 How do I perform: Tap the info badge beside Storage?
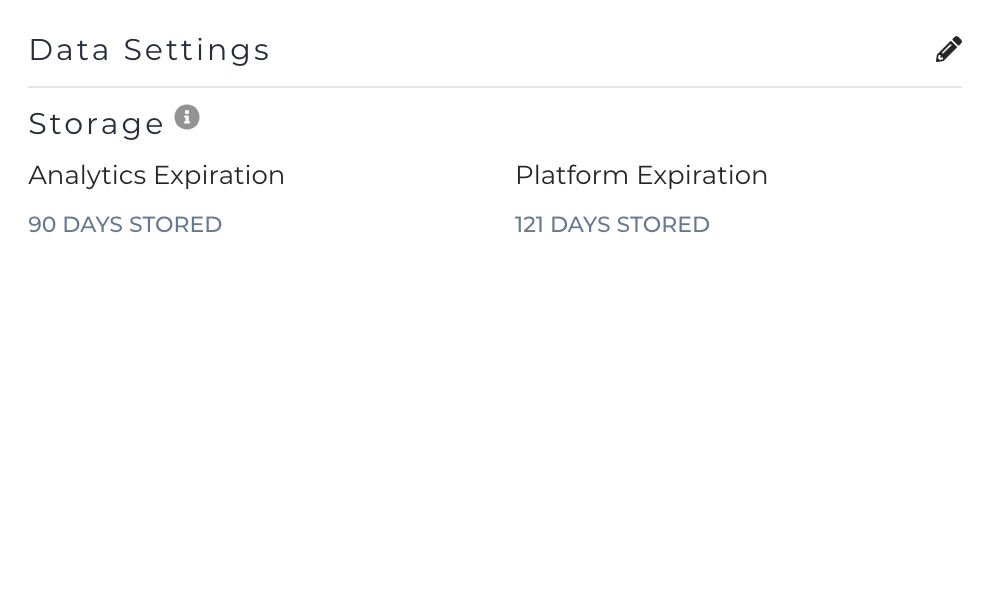click(187, 117)
